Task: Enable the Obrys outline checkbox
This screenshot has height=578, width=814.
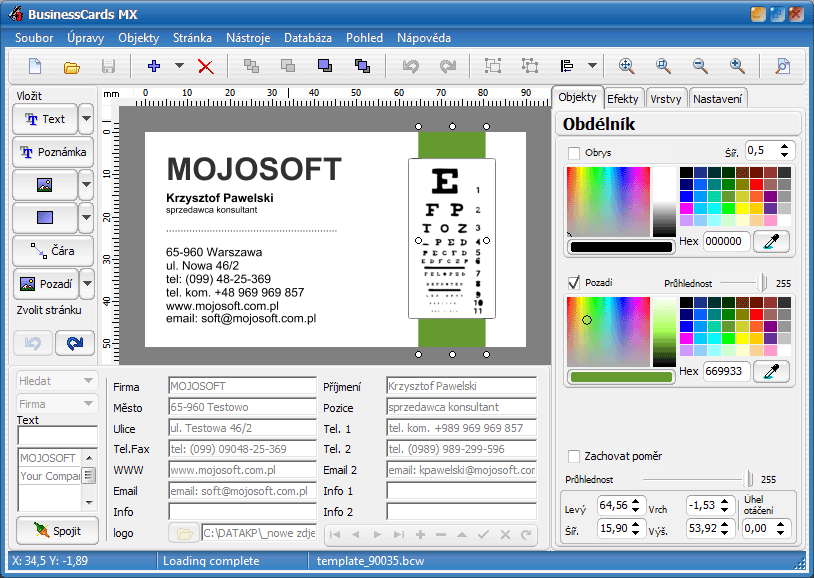Action: (x=574, y=153)
